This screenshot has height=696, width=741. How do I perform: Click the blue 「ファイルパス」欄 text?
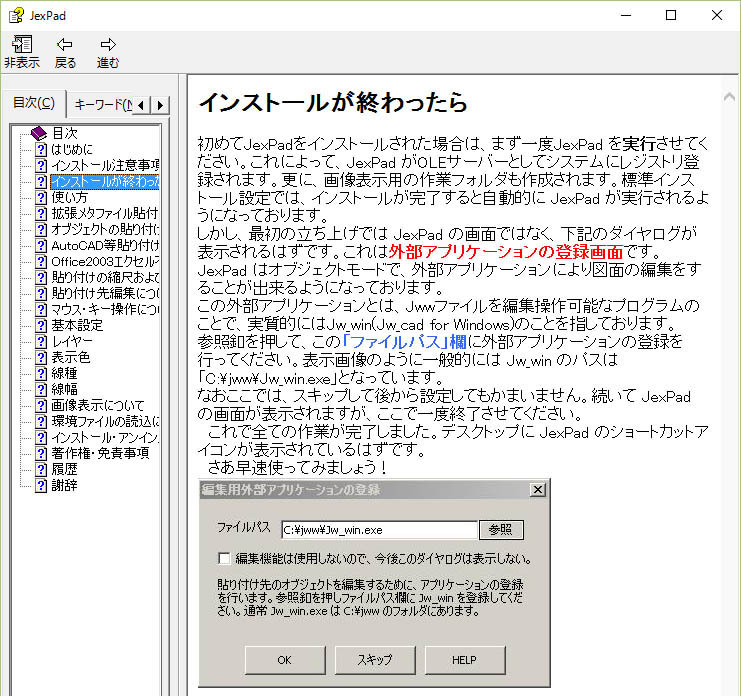click(403, 342)
